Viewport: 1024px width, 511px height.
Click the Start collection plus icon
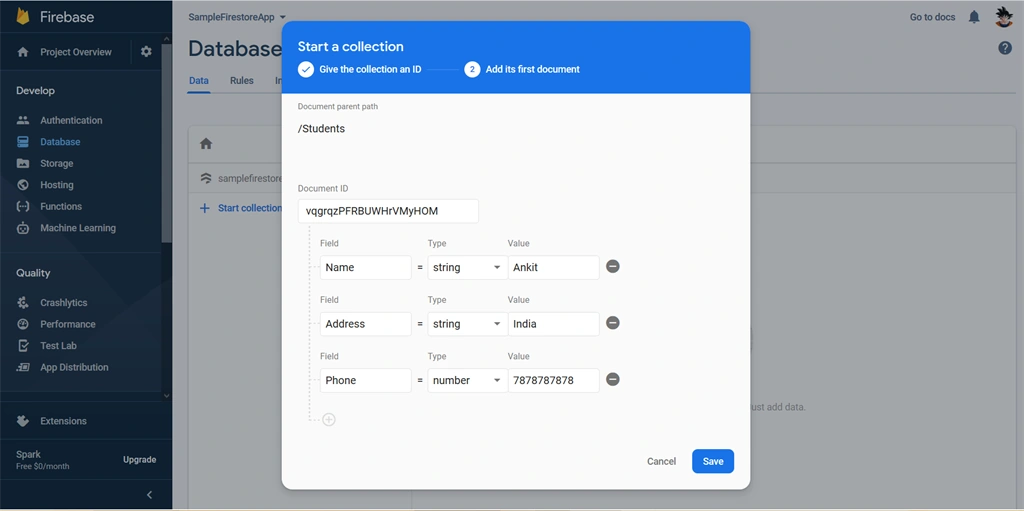[x=204, y=208]
